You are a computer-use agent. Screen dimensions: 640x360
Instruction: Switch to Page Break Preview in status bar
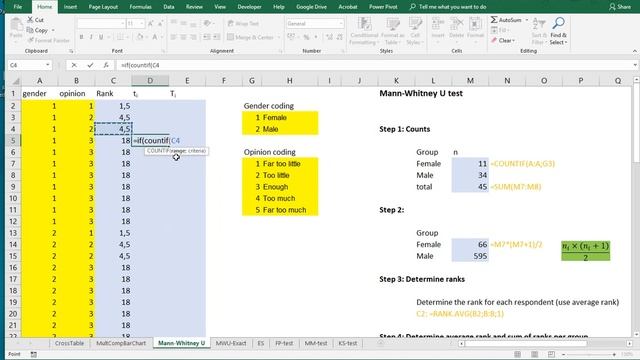551,354
